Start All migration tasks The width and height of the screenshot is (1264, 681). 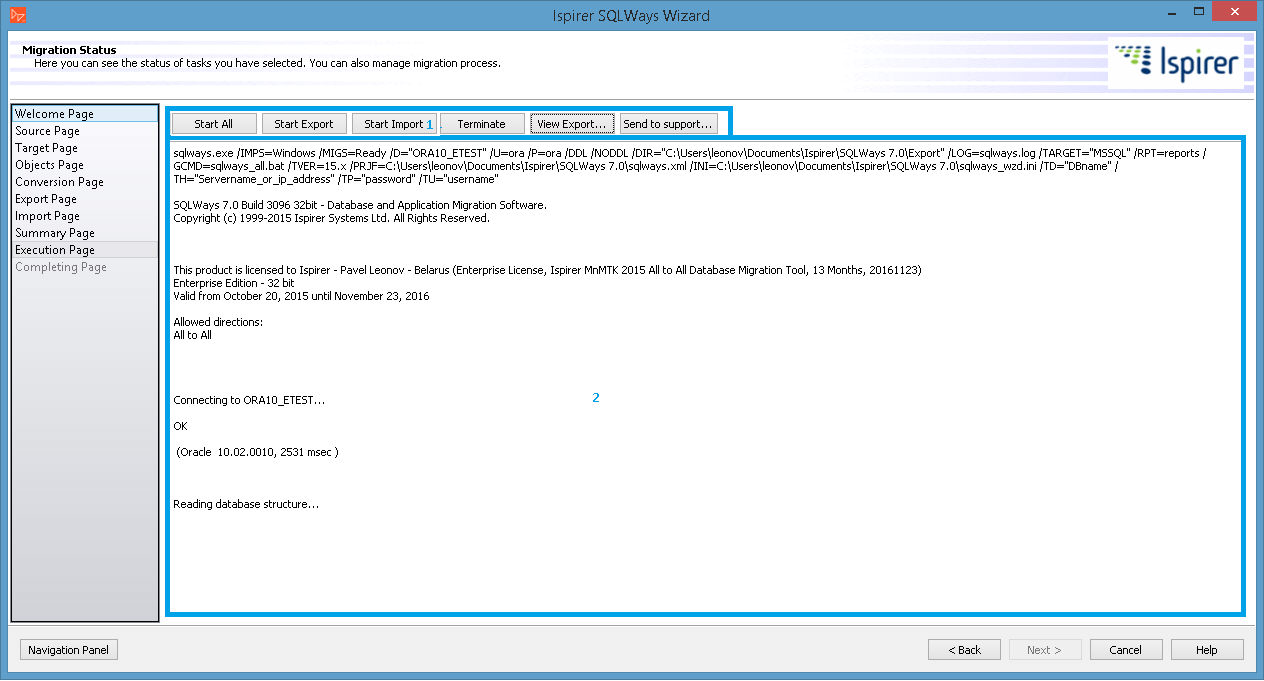213,123
